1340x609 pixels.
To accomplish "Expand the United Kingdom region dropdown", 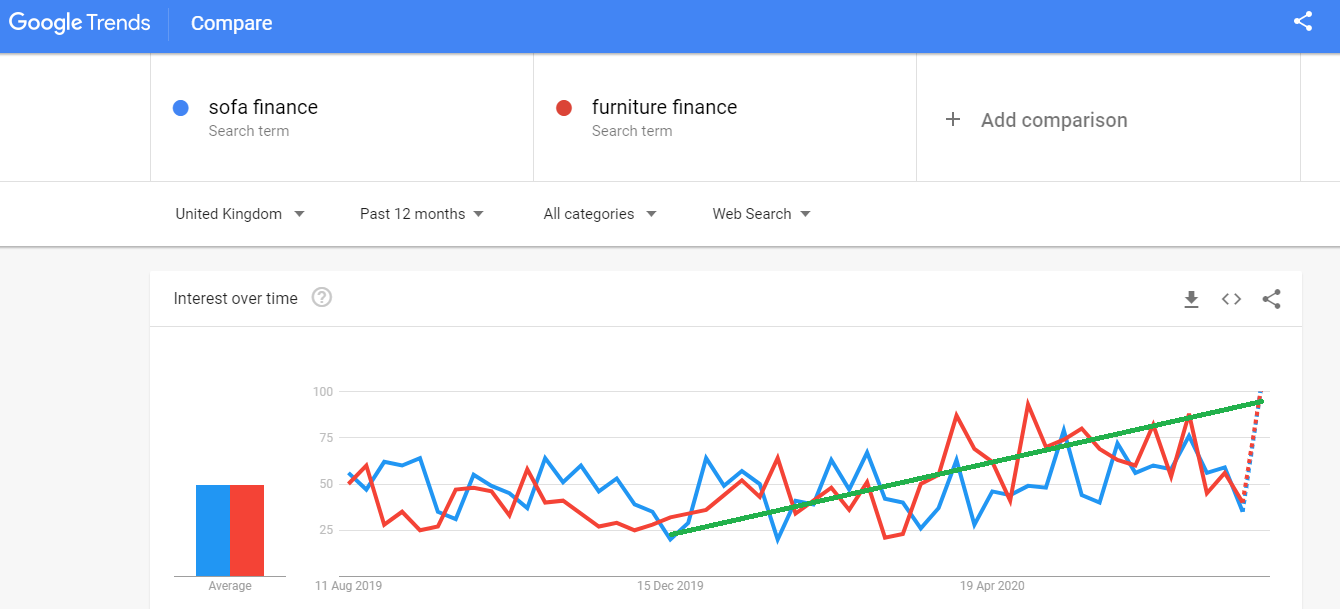I will 240,214.
